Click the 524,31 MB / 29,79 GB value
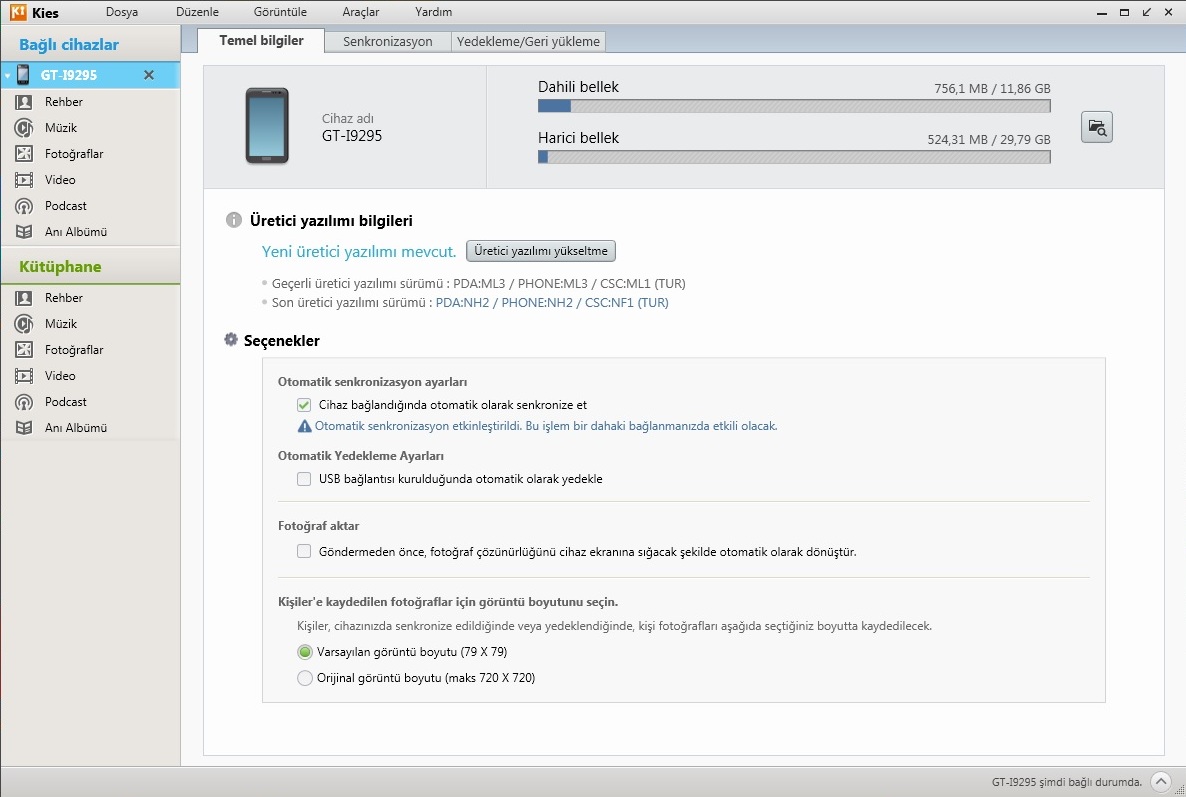The height and width of the screenshot is (797, 1186). [x=989, y=139]
